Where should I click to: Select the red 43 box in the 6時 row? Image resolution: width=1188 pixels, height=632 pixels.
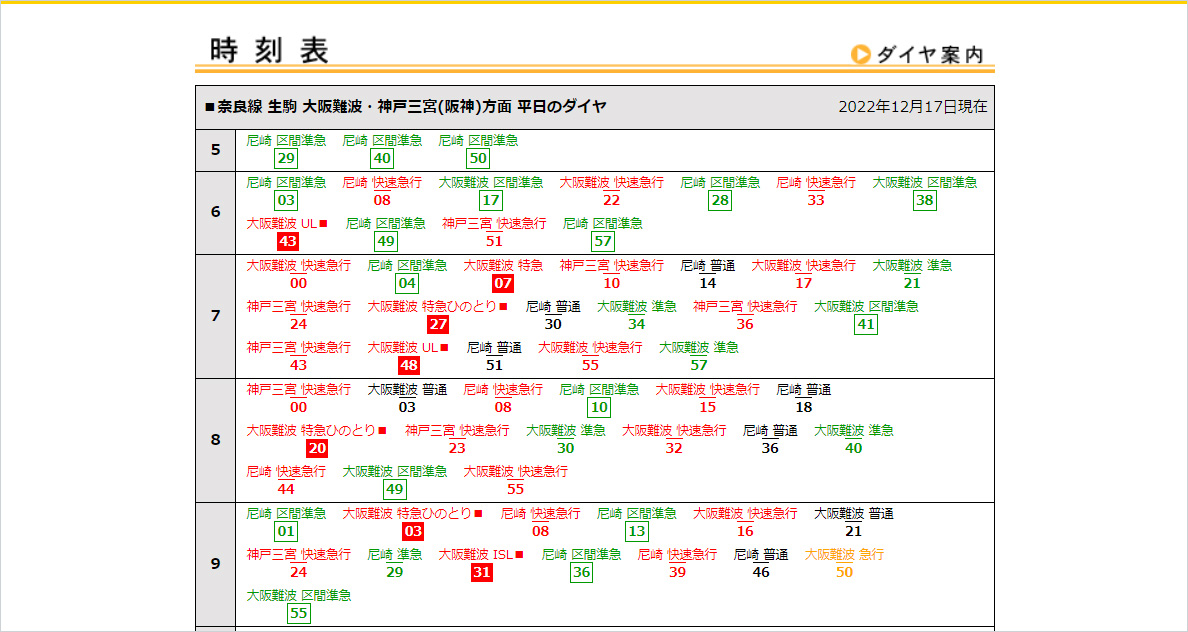pos(288,241)
